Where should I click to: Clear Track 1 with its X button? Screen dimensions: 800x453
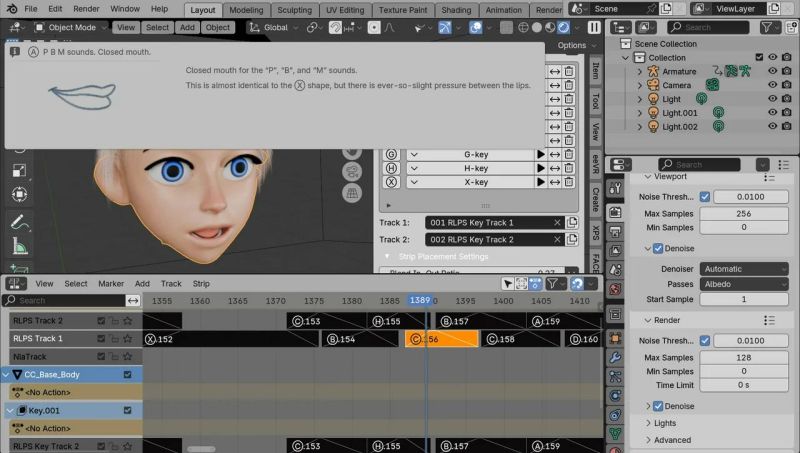click(557, 222)
